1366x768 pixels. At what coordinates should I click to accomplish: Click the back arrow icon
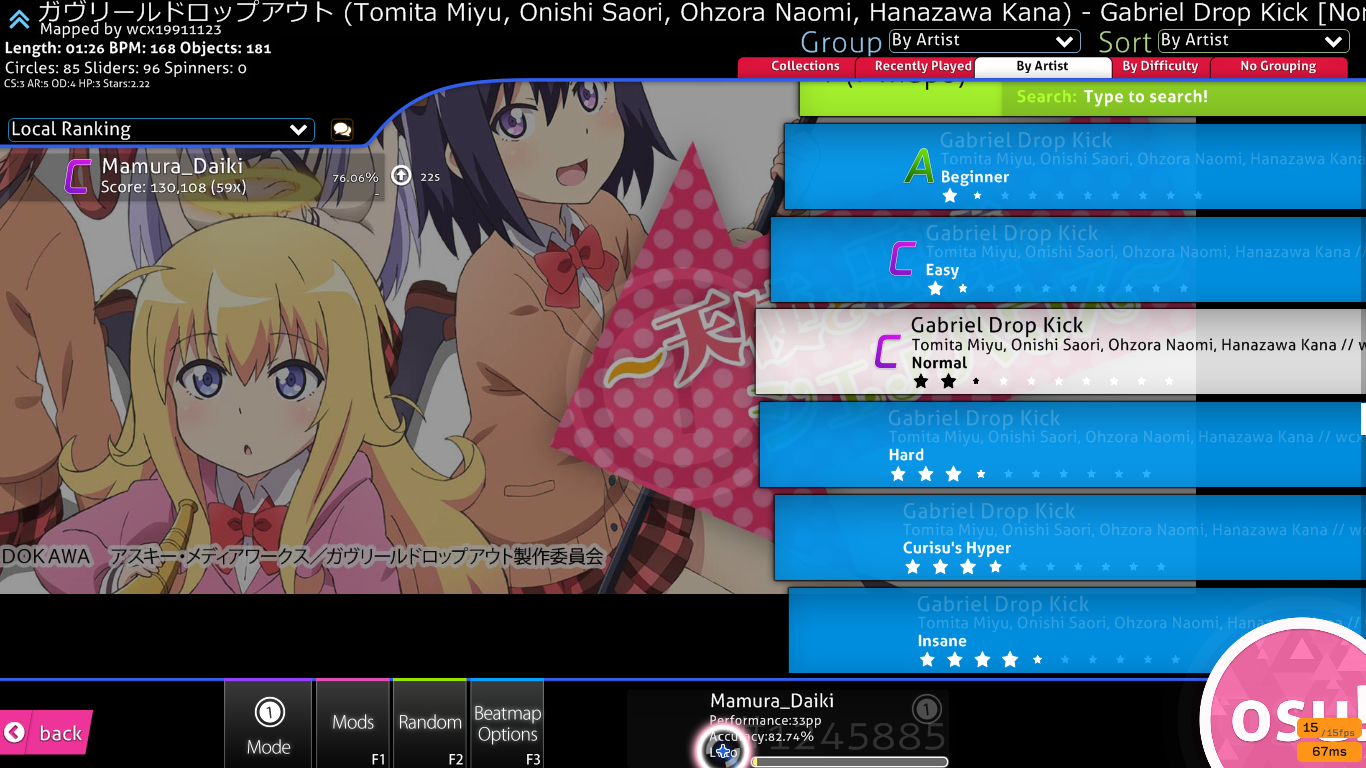tap(14, 733)
